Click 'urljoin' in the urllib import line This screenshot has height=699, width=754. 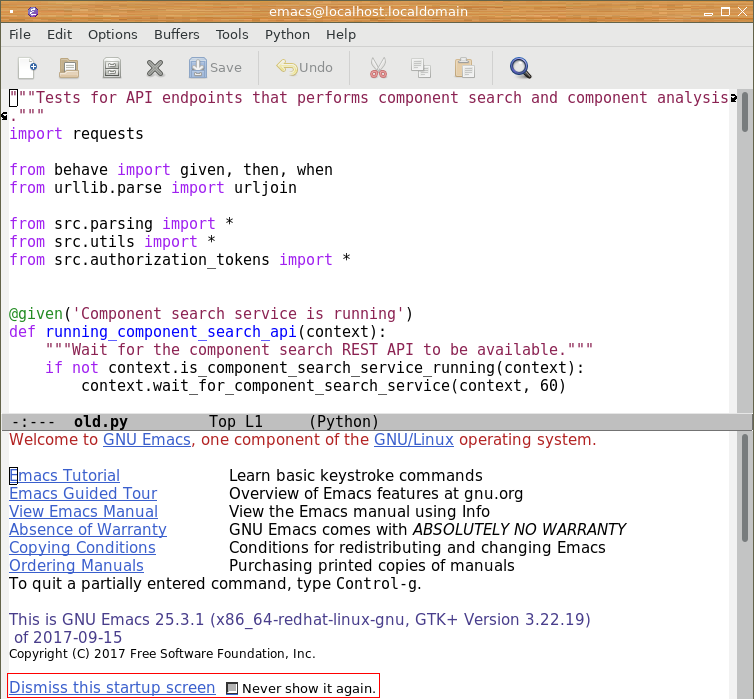click(265, 187)
